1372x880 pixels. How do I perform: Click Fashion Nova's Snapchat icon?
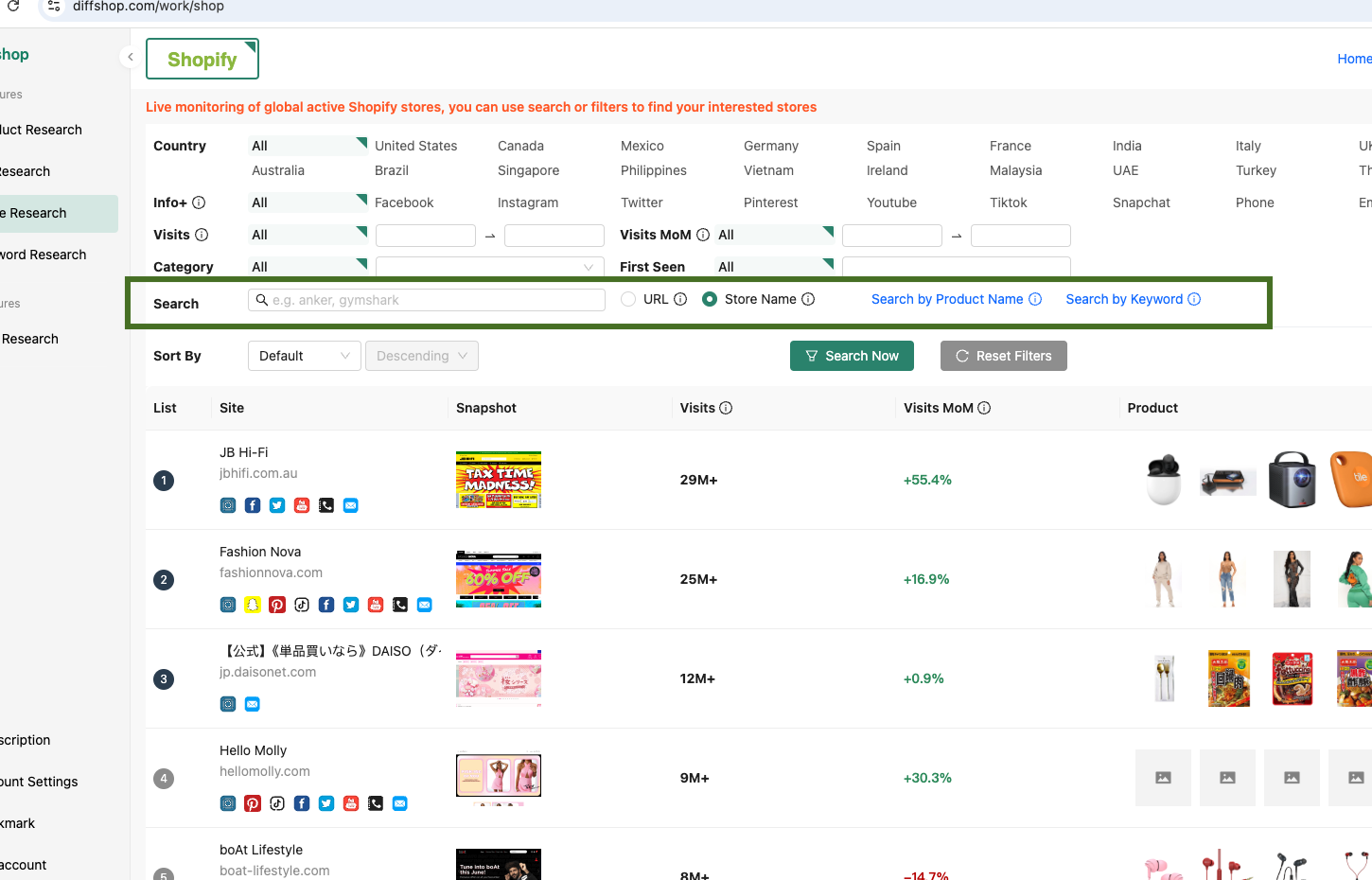(x=252, y=605)
